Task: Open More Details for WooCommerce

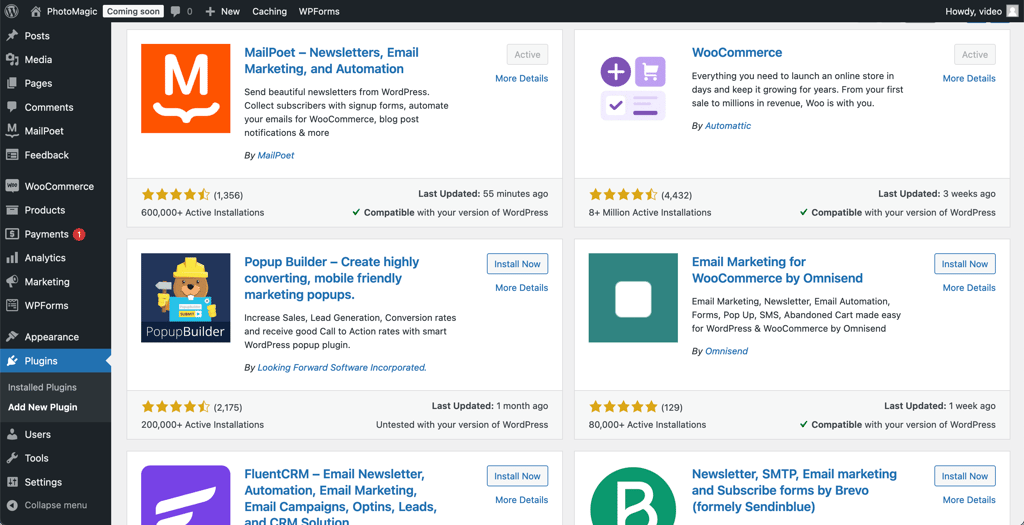Action: tap(968, 78)
